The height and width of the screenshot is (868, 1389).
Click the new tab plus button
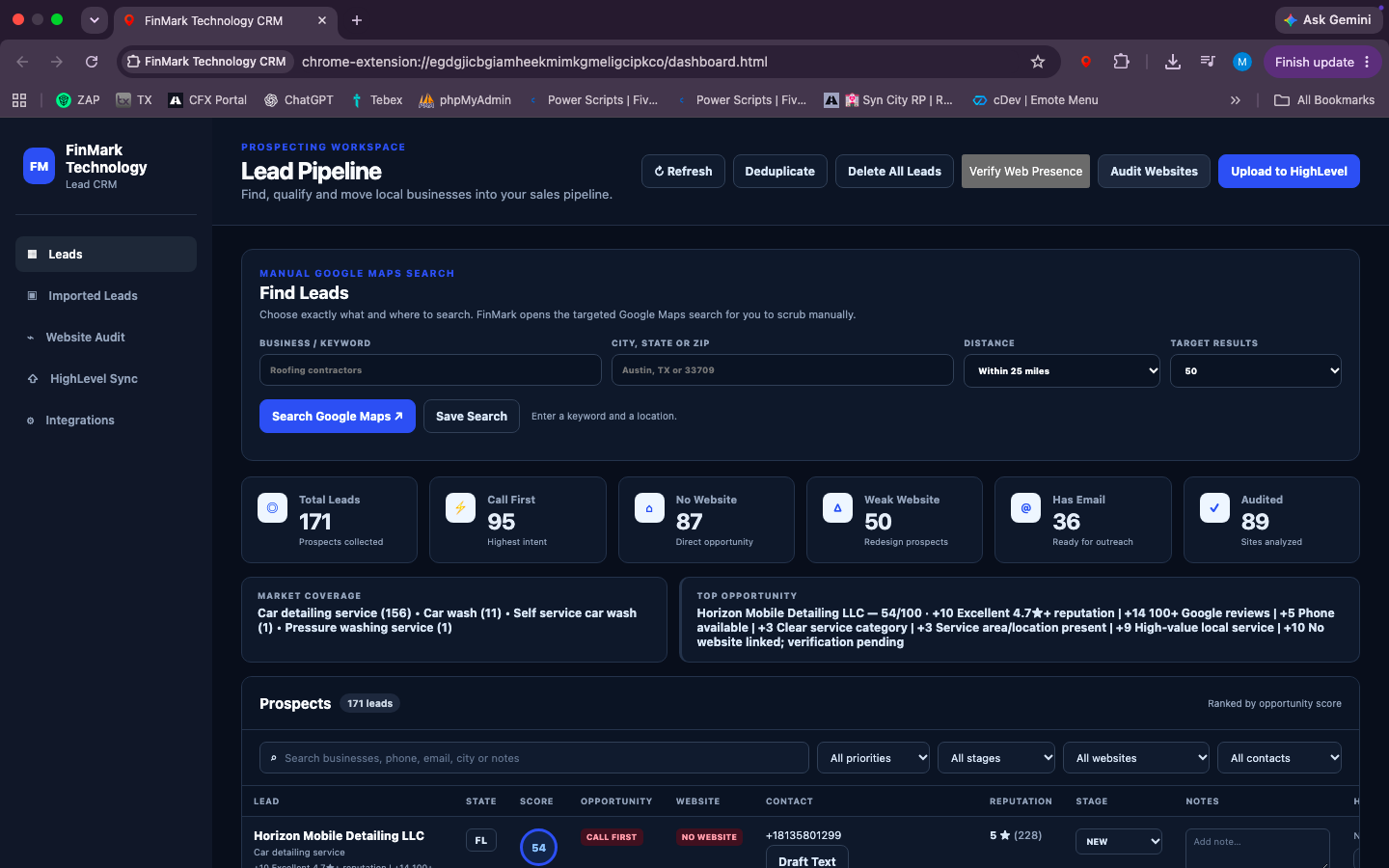tap(357, 20)
